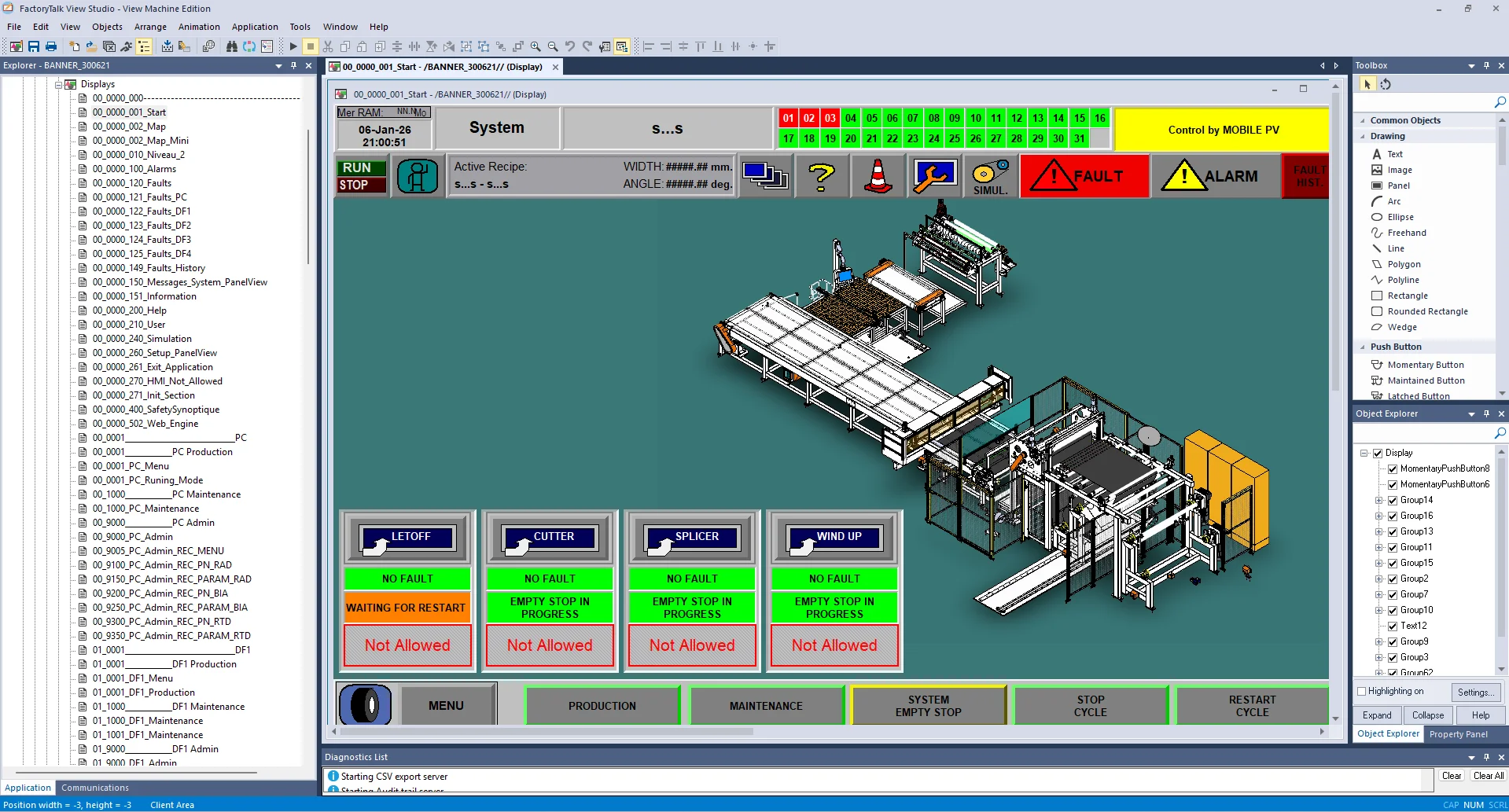Image resolution: width=1509 pixels, height=812 pixels.
Task: Enable the Highlighting on checkbox
Action: click(1361, 691)
